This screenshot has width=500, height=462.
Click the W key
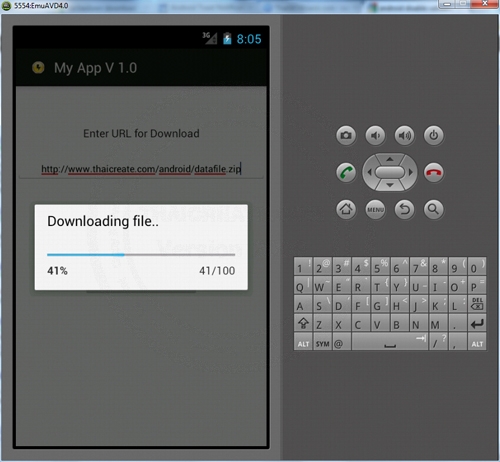322,285
